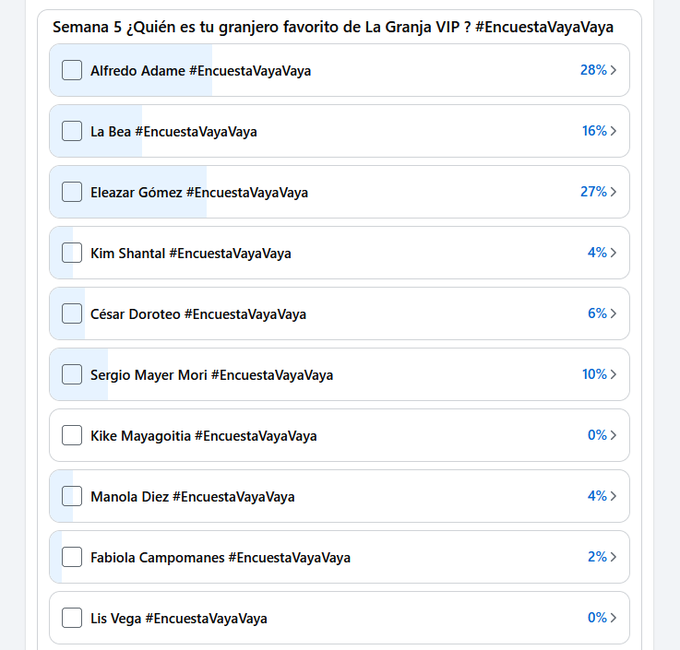This screenshot has height=650, width=680.
Task: Tick the Sergio Mayer Mori checkbox
Action: 72,375
